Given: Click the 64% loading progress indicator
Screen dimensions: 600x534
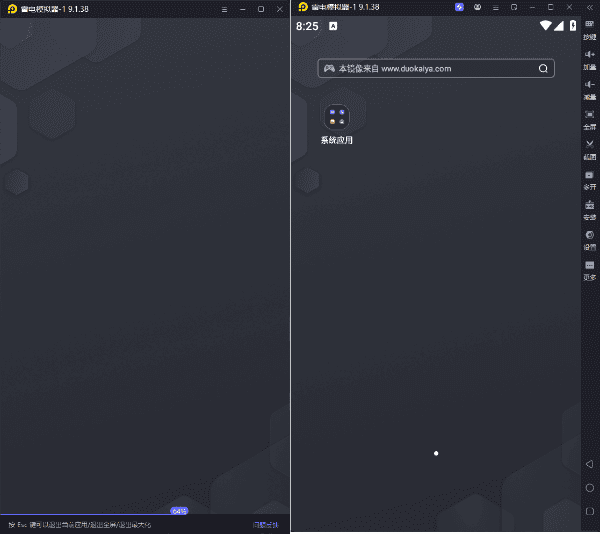Looking at the screenshot, I should [x=179, y=511].
